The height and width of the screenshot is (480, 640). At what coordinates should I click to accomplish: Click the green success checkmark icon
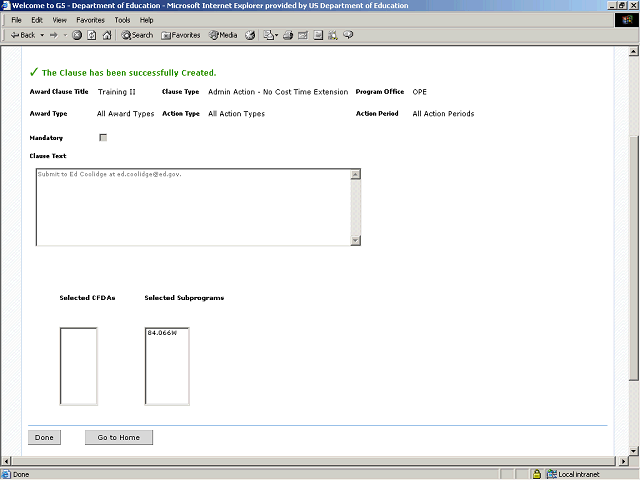(x=34, y=72)
